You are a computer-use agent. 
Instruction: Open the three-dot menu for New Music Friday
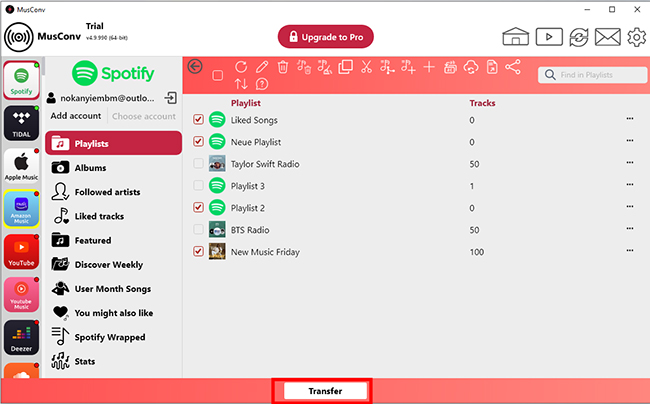coord(630,250)
